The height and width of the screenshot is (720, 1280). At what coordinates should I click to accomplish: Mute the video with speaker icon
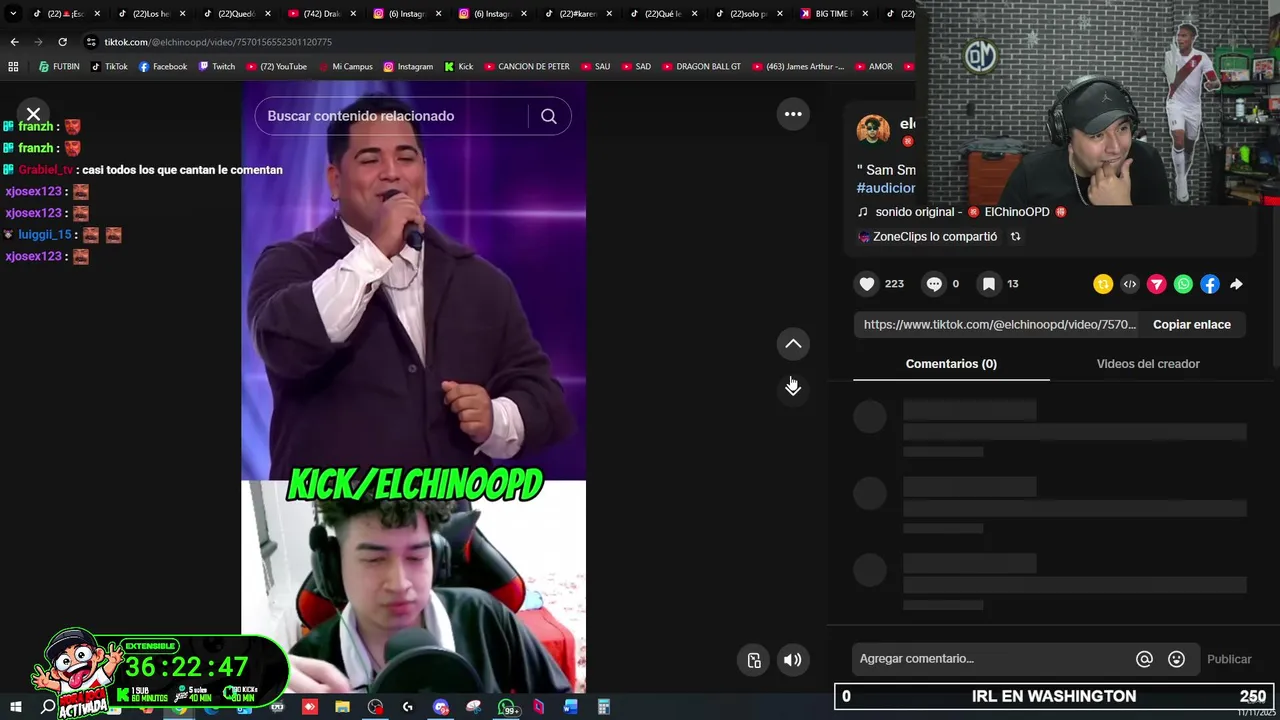point(792,660)
